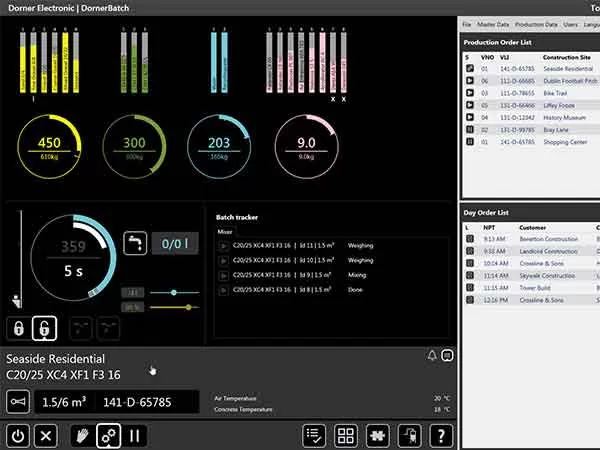Switch to manual mode with the hand icon
This screenshot has width=600, height=450.
tap(83, 435)
